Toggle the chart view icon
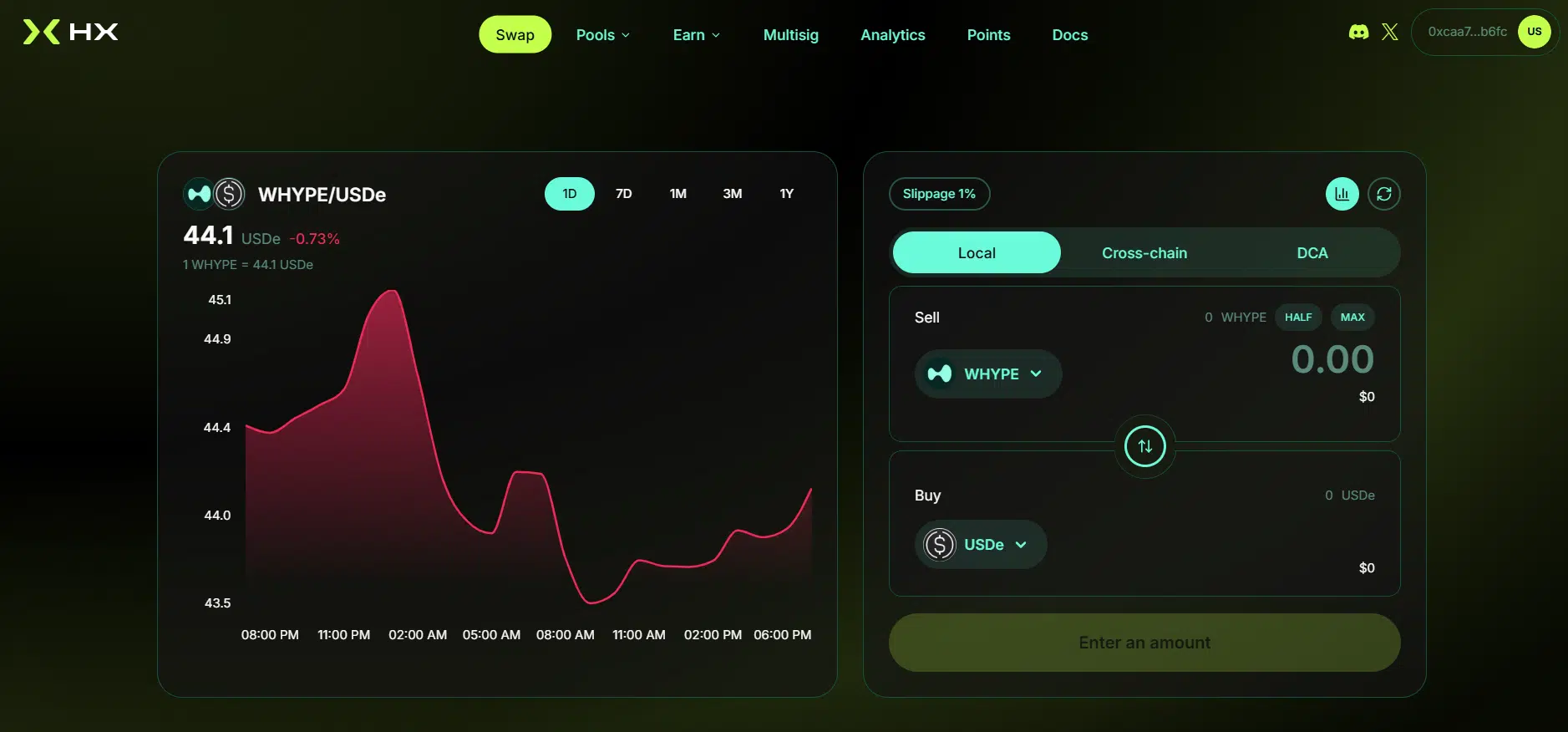Screen dimensions: 1568x732 tap(1342, 194)
